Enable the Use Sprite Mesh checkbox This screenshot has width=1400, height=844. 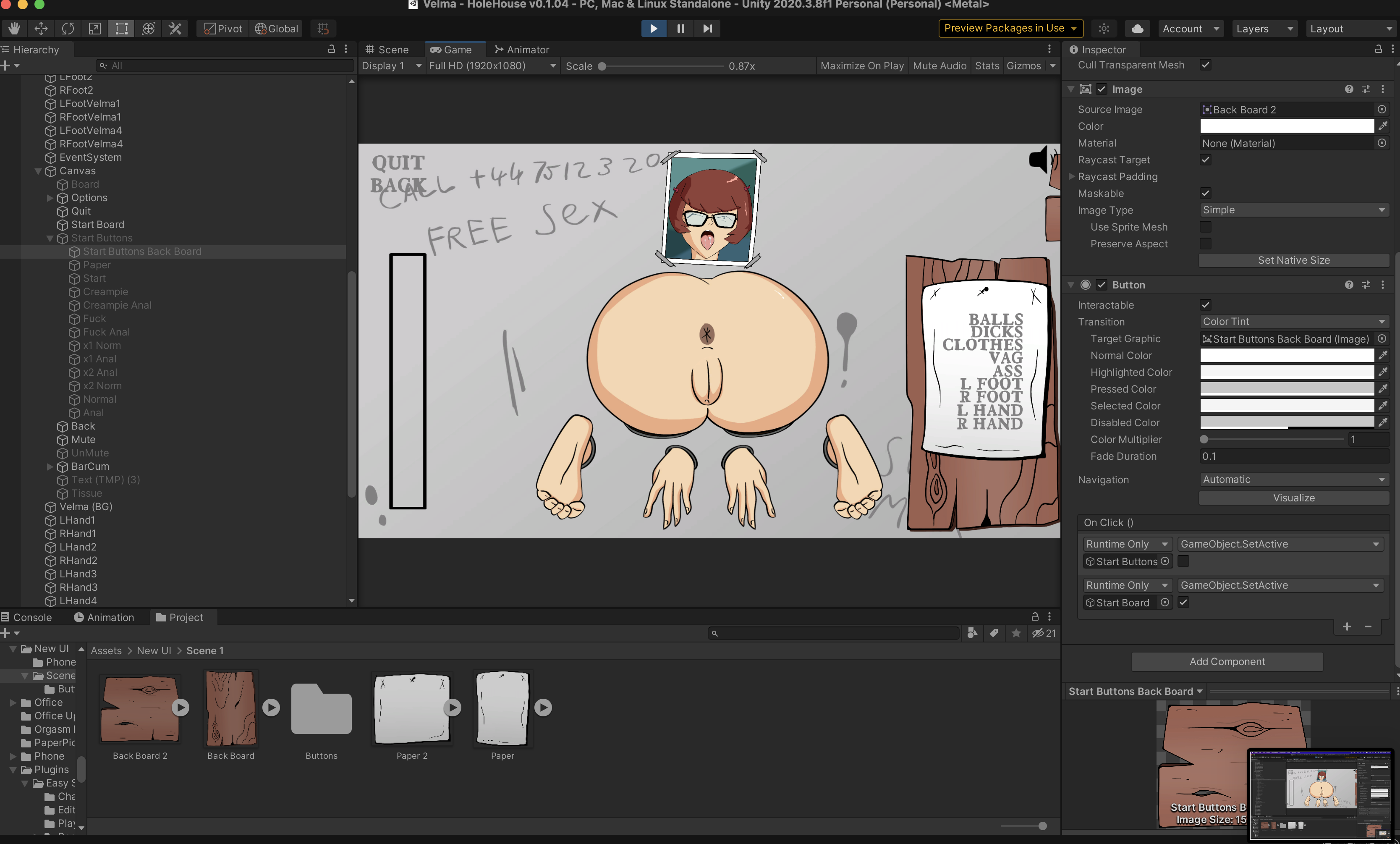pyautogui.click(x=1206, y=227)
